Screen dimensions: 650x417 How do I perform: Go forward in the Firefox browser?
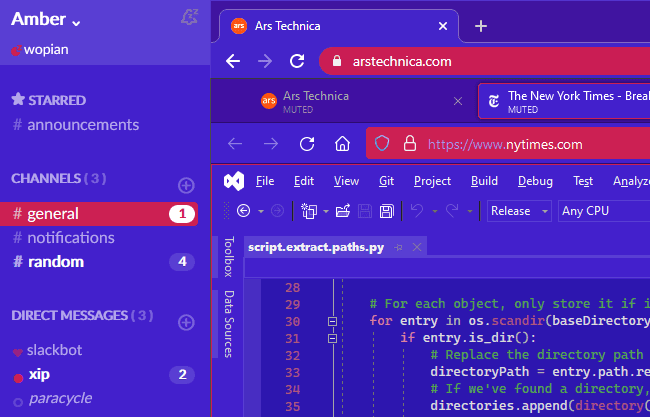tap(271, 144)
